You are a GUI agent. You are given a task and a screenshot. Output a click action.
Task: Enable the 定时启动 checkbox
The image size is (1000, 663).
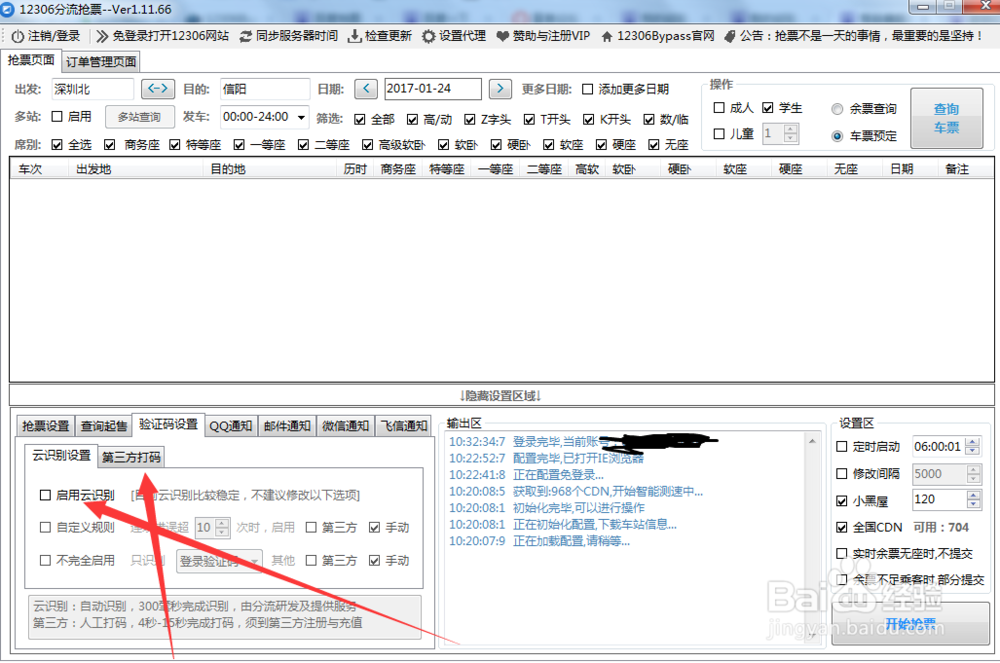click(x=842, y=447)
